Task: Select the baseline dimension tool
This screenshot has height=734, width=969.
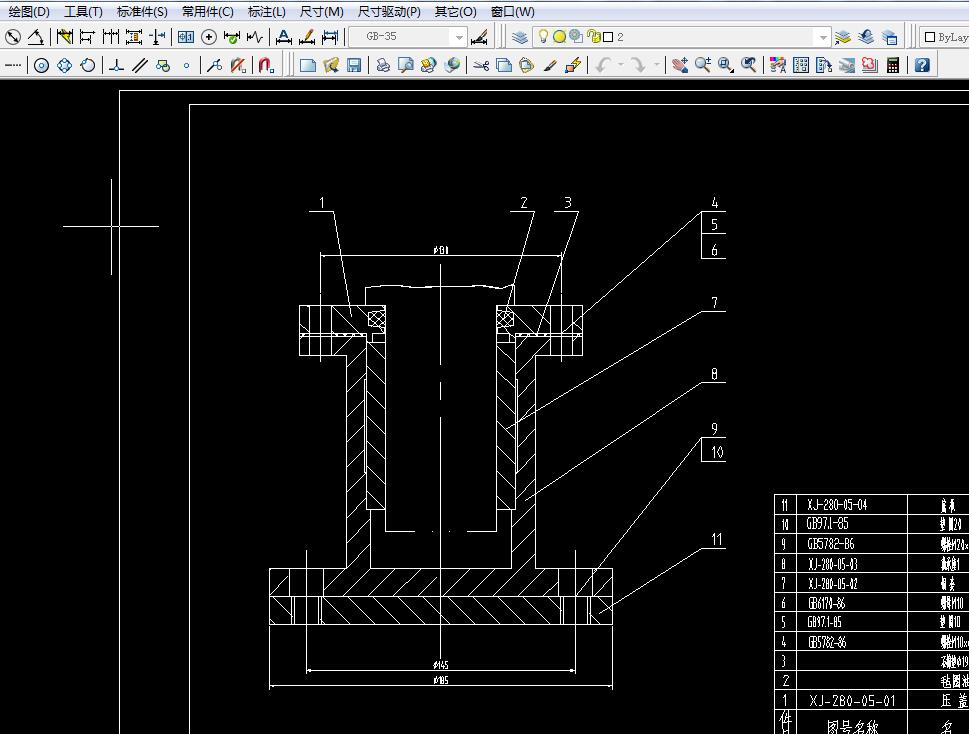Action: (x=87, y=37)
